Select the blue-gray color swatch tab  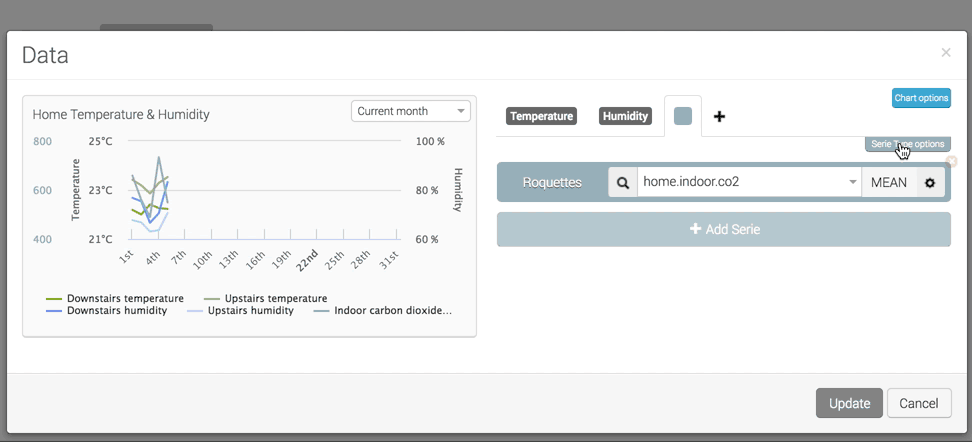(683, 116)
